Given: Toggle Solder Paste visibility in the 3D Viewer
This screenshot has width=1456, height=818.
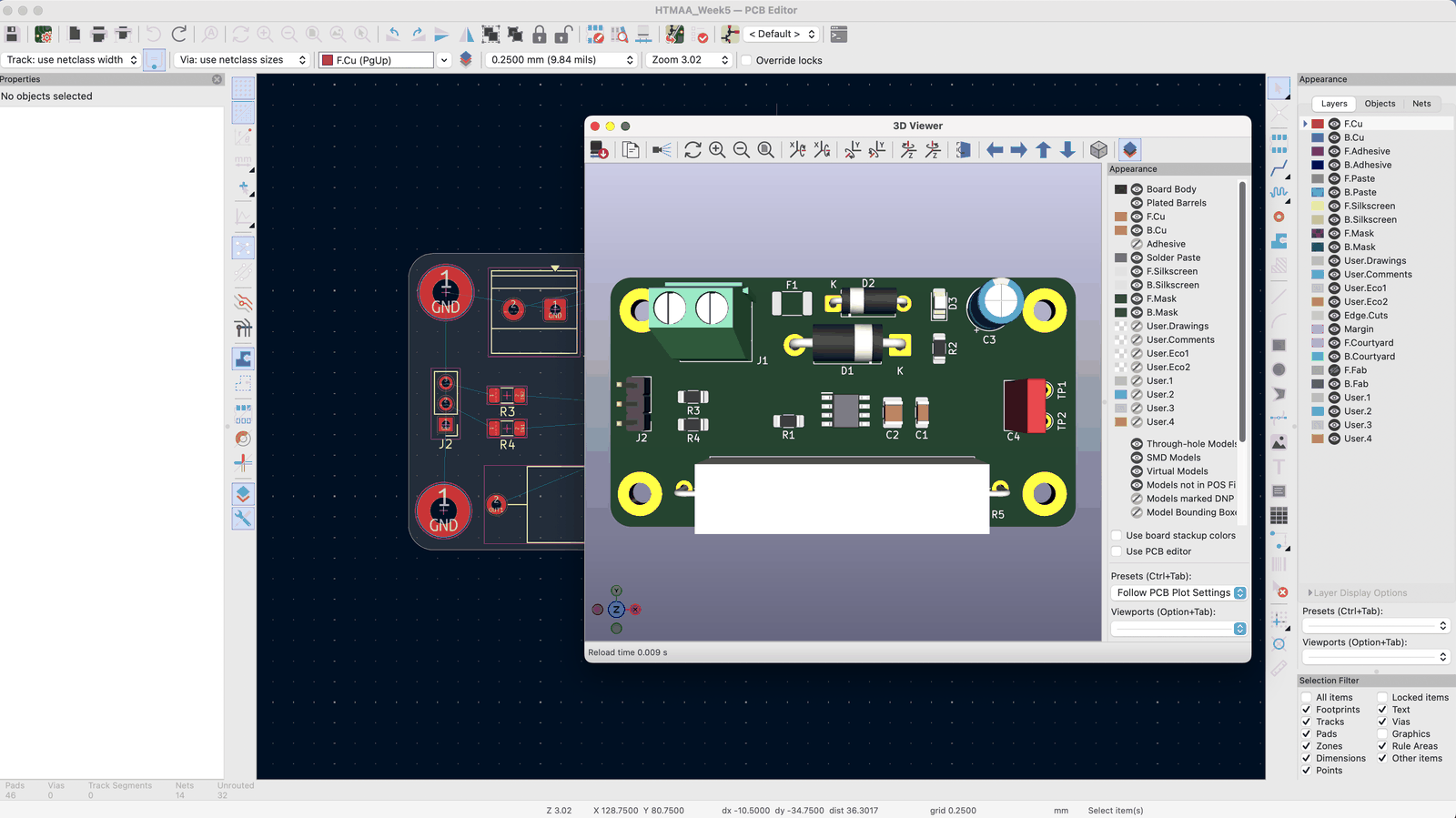Looking at the screenshot, I should pyautogui.click(x=1137, y=258).
